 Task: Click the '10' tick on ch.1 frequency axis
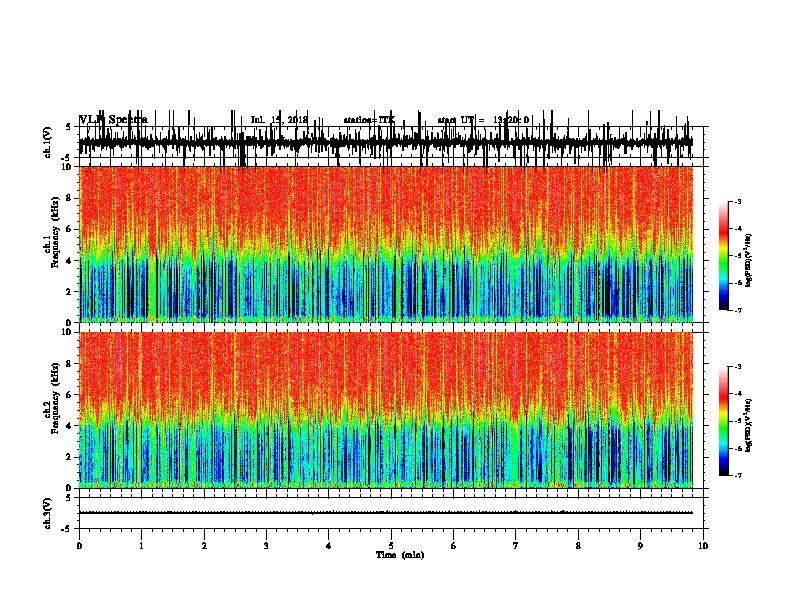point(69,167)
